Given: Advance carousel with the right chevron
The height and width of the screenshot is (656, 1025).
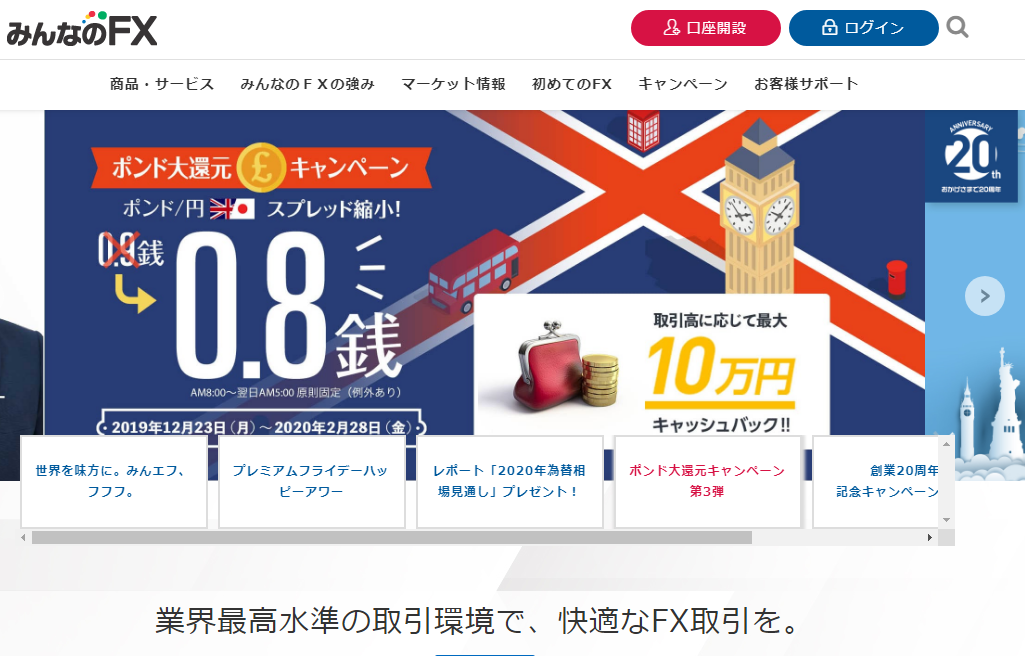Looking at the screenshot, I should coord(984,296).
